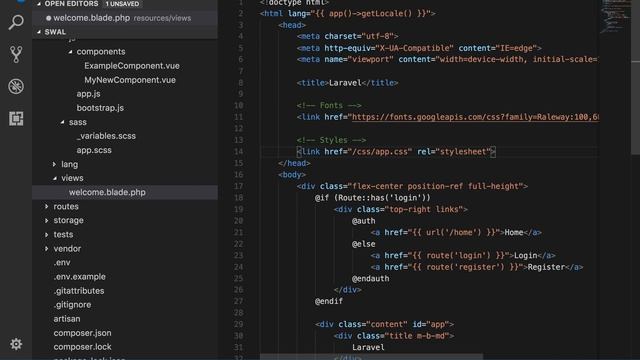The width and height of the screenshot is (640, 360).
Task: Open app.js in the explorer
Action: 89,94
